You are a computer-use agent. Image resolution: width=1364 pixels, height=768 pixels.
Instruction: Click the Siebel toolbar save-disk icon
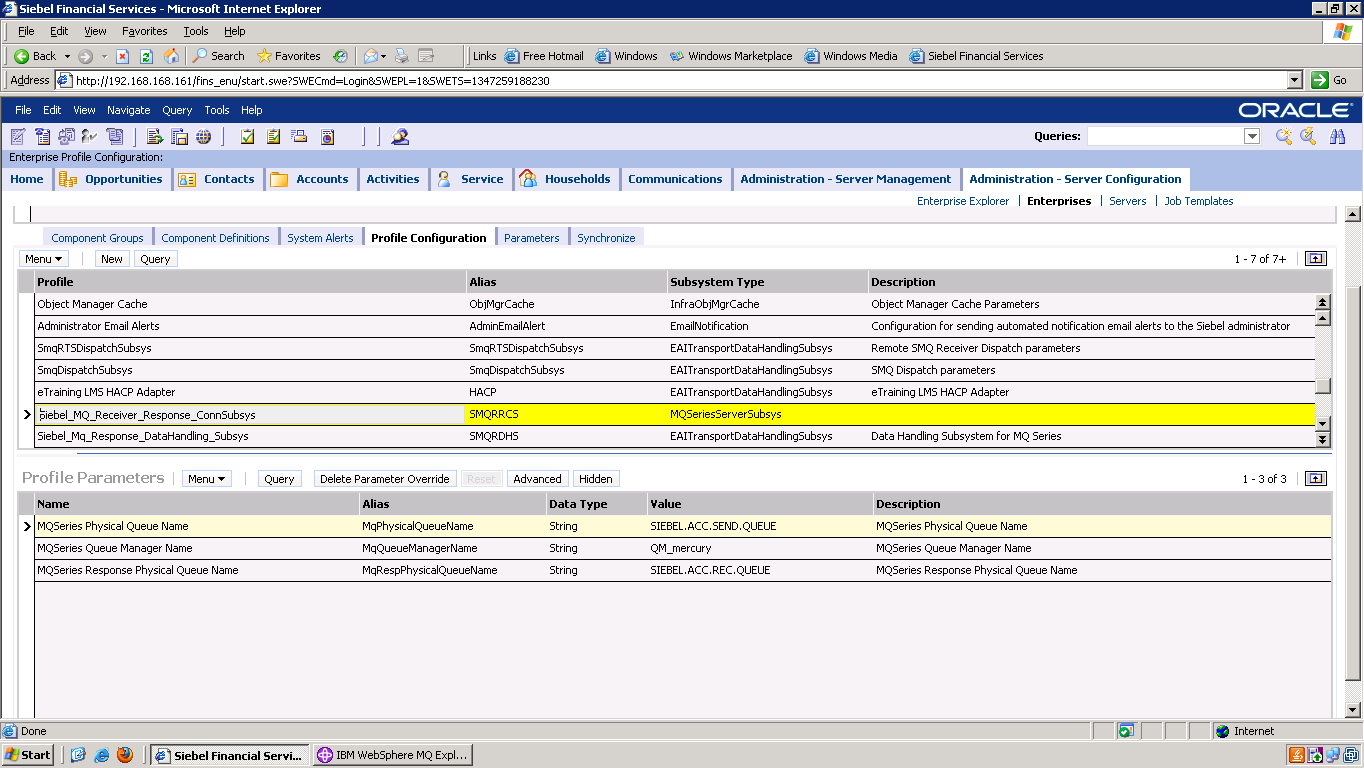click(180, 137)
